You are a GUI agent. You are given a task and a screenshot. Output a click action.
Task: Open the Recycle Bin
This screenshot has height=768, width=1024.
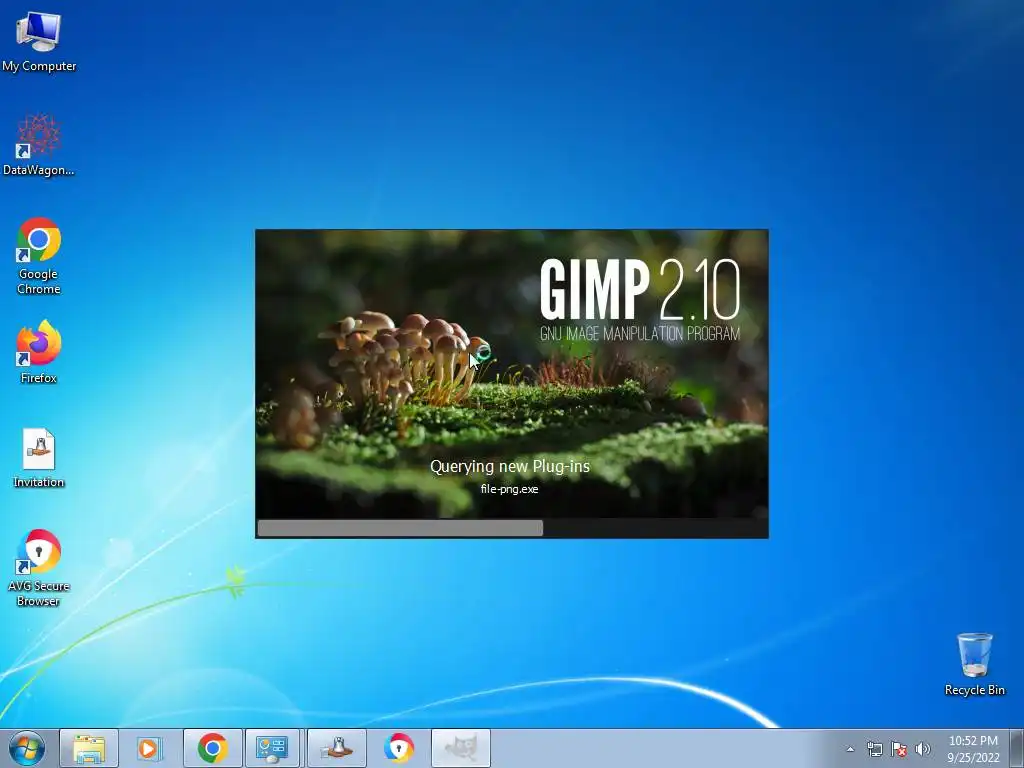(974, 664)
